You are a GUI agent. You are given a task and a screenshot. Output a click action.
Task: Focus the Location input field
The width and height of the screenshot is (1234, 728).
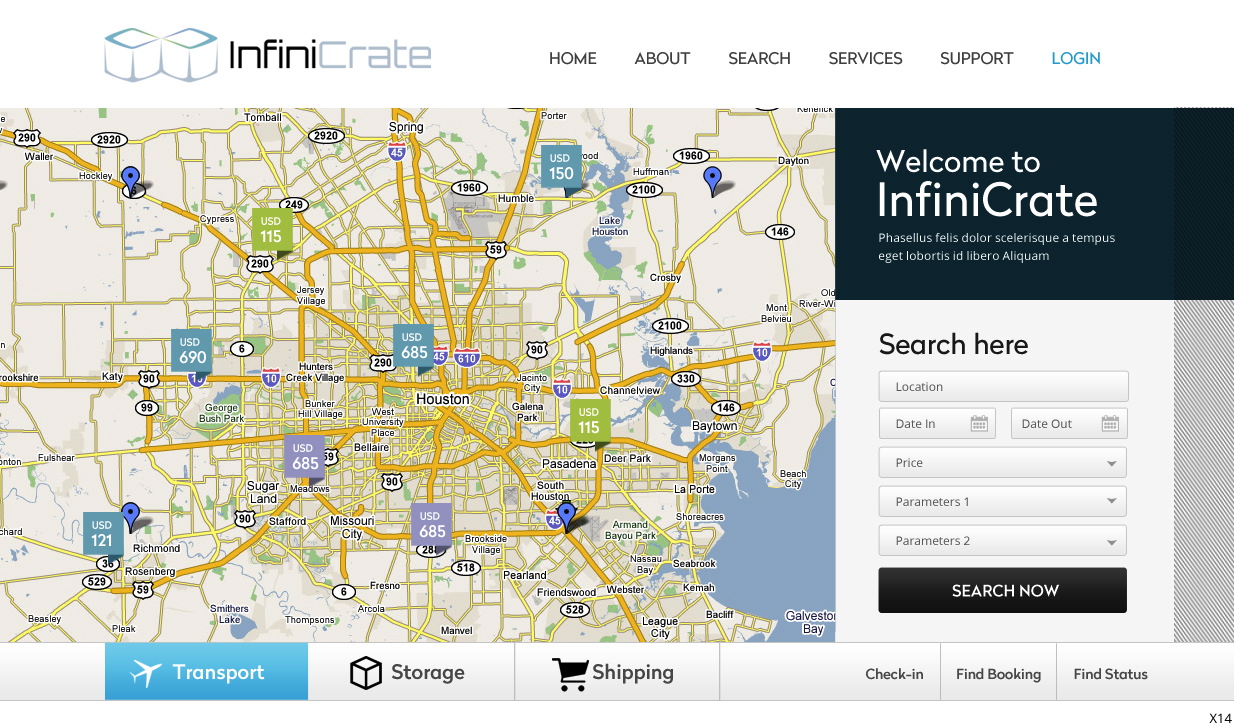coord(1003,387)
